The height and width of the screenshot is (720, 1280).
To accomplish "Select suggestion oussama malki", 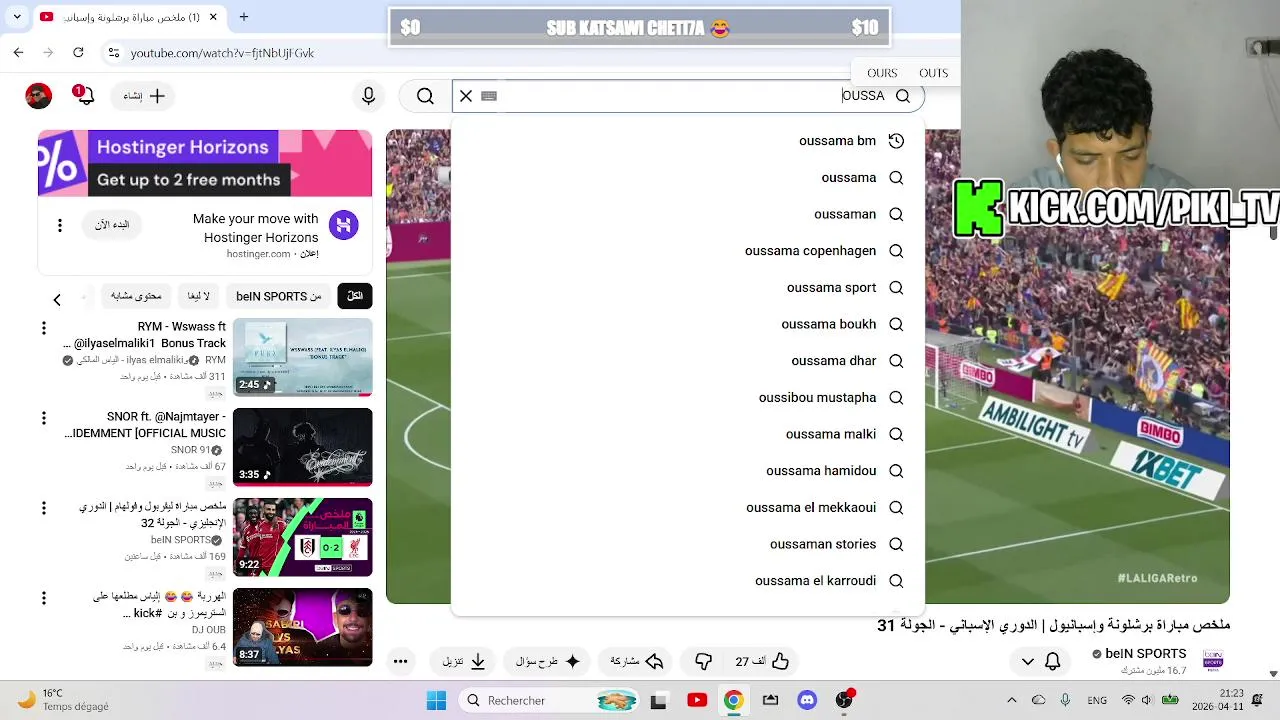I will click(688, 434).
